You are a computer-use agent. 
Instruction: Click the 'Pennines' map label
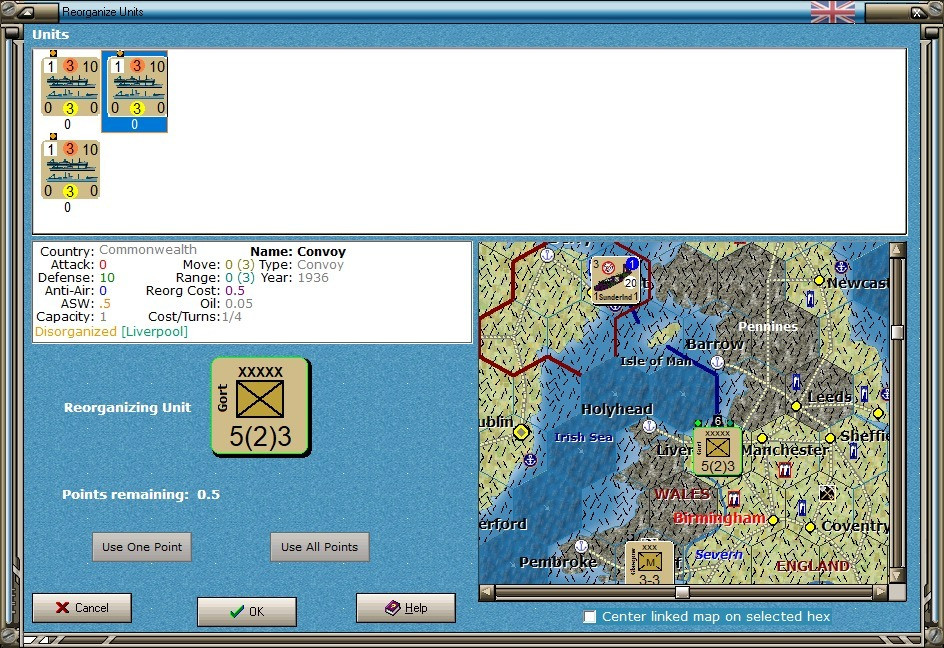click(768, 326)
